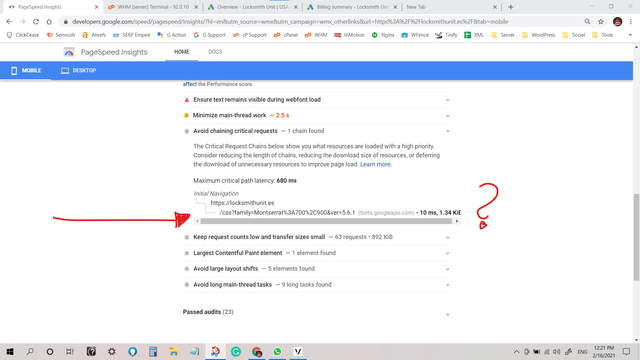
Task: Open cPanel bookmark
Action: (286, 35)
